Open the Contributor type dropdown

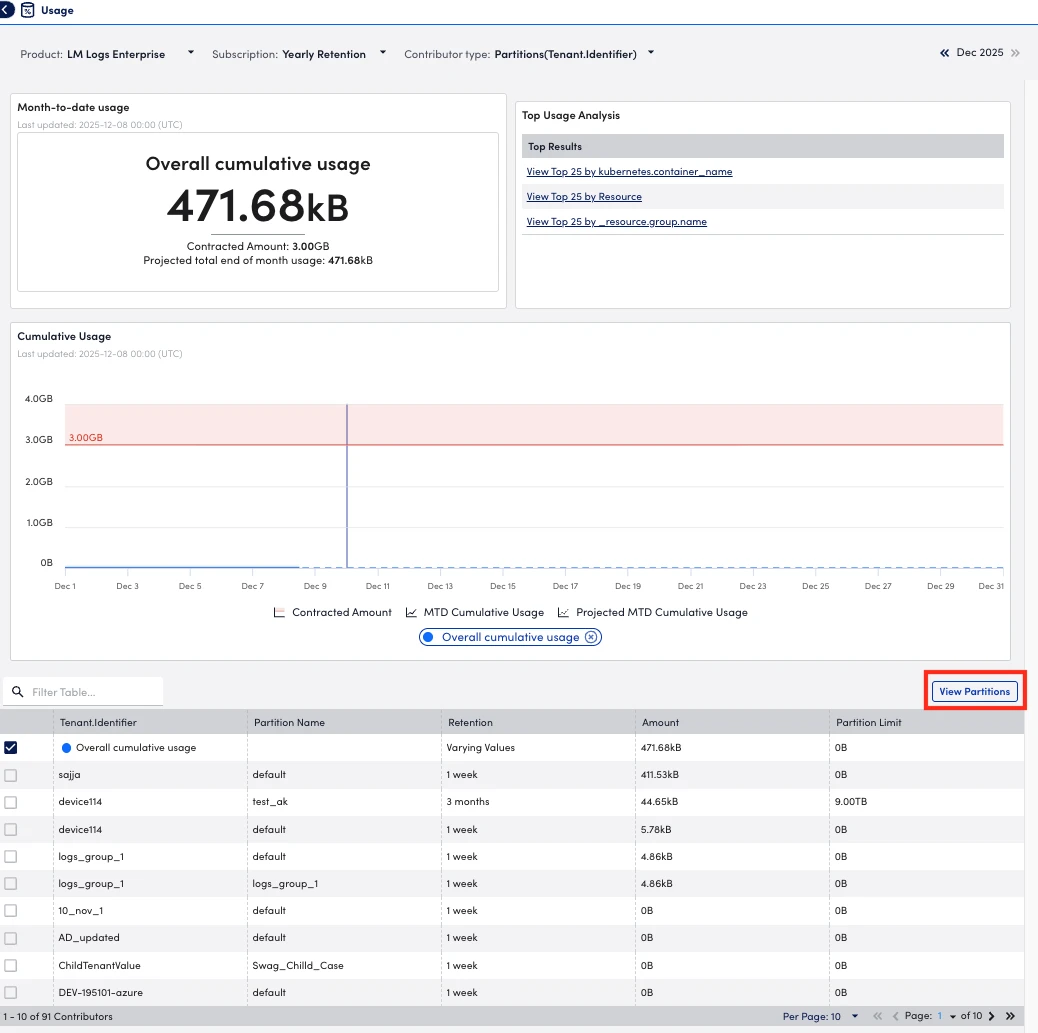pos(650,54)
